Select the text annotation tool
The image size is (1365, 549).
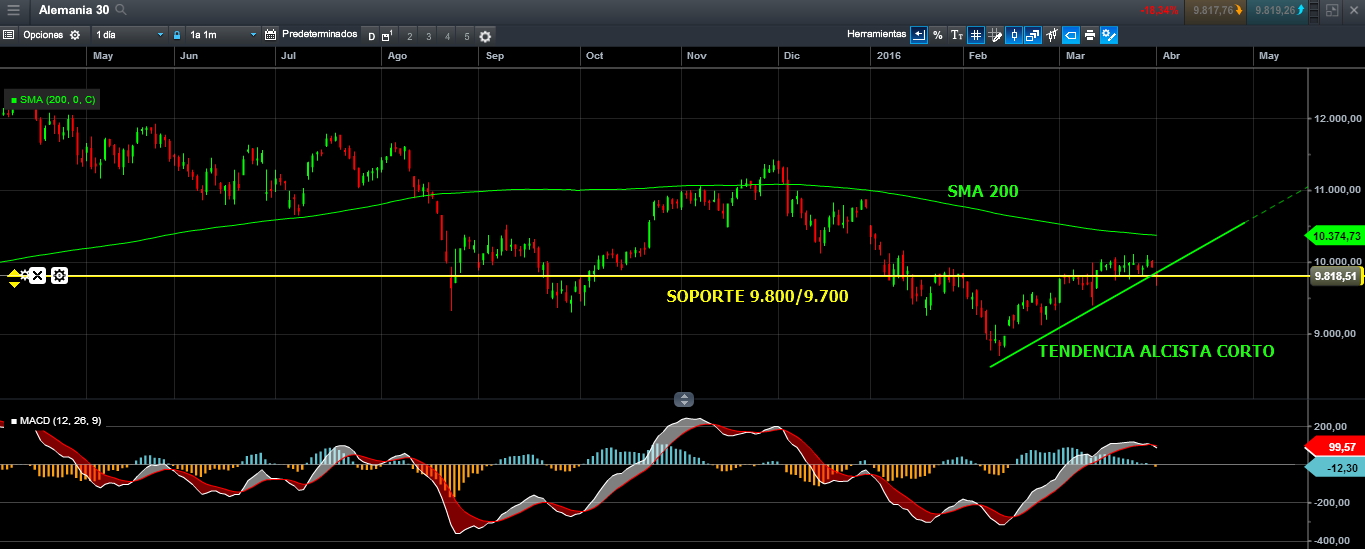point(957,35)
